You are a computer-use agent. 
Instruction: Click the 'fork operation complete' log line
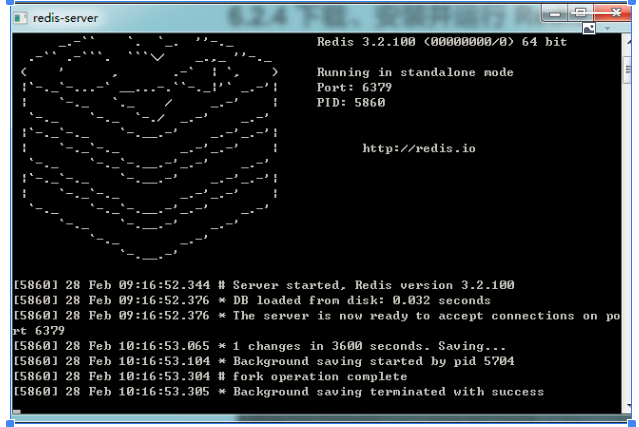click(210, 376)
